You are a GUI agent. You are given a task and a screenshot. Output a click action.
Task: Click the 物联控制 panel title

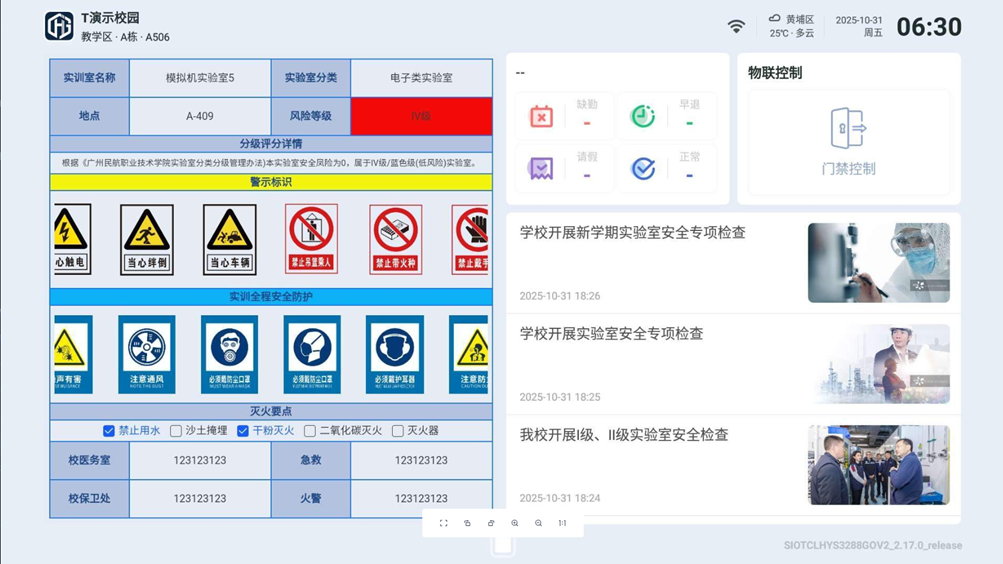coord(775,73)
